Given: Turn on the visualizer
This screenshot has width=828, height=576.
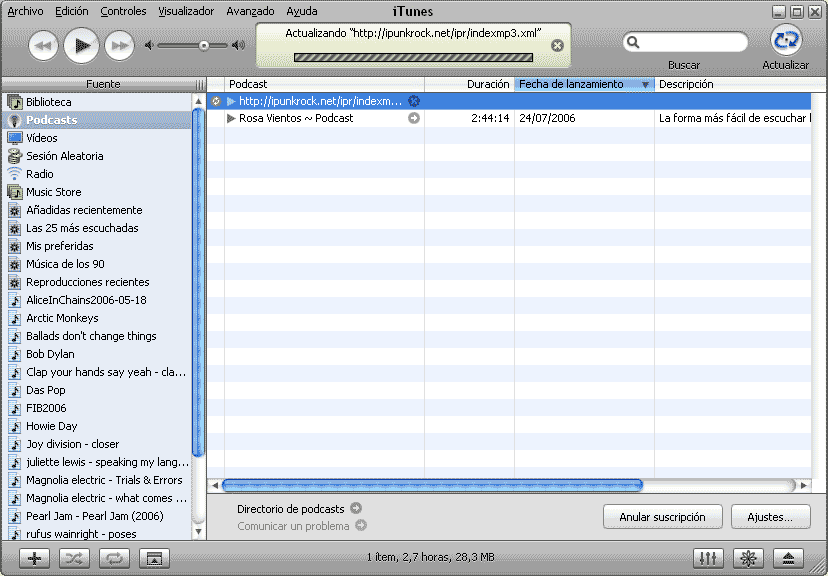Looking at the screenshot, I should (x=748, y=558).
